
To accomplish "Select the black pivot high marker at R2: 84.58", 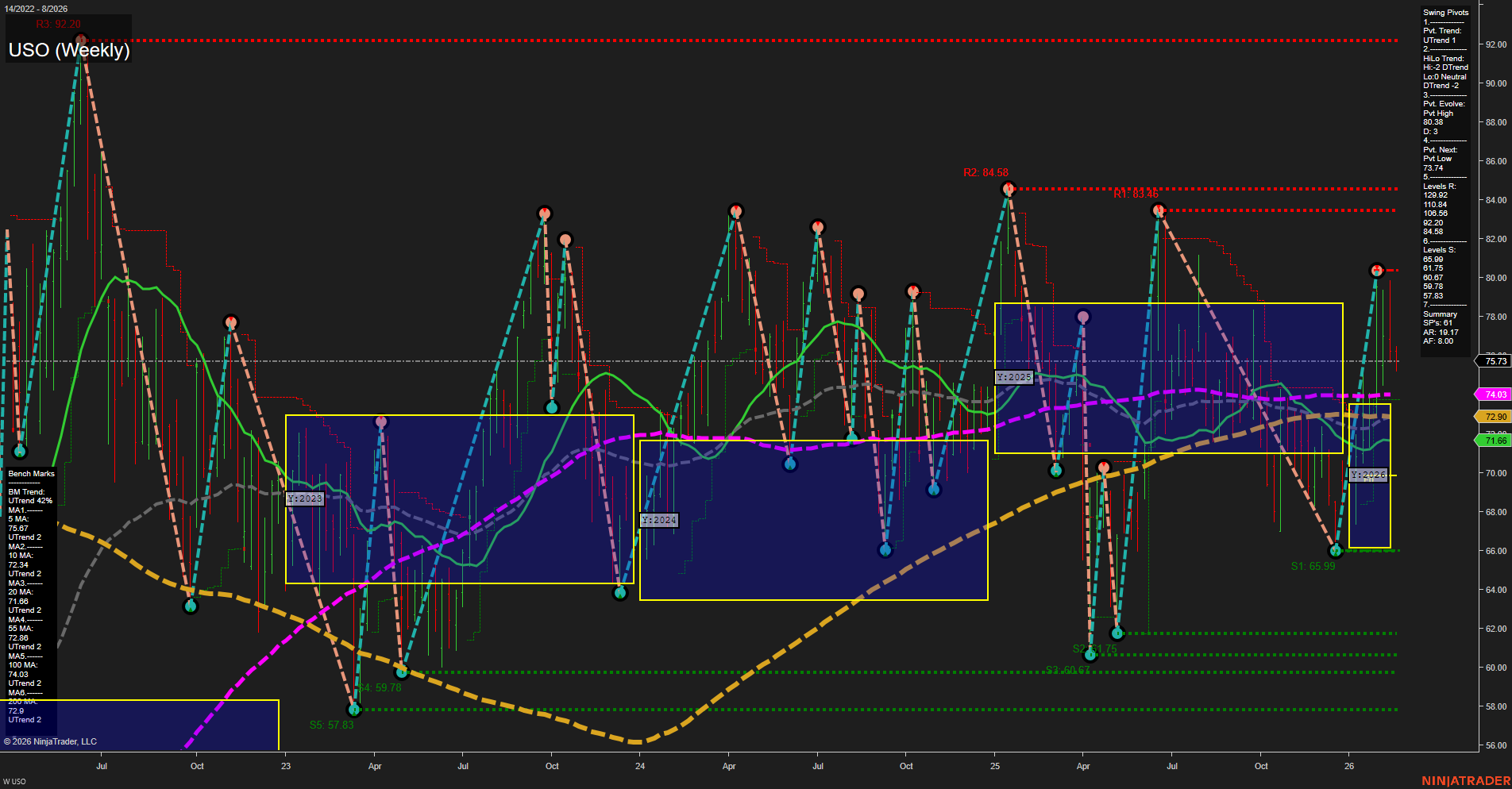I will [x=1010, y=188].
